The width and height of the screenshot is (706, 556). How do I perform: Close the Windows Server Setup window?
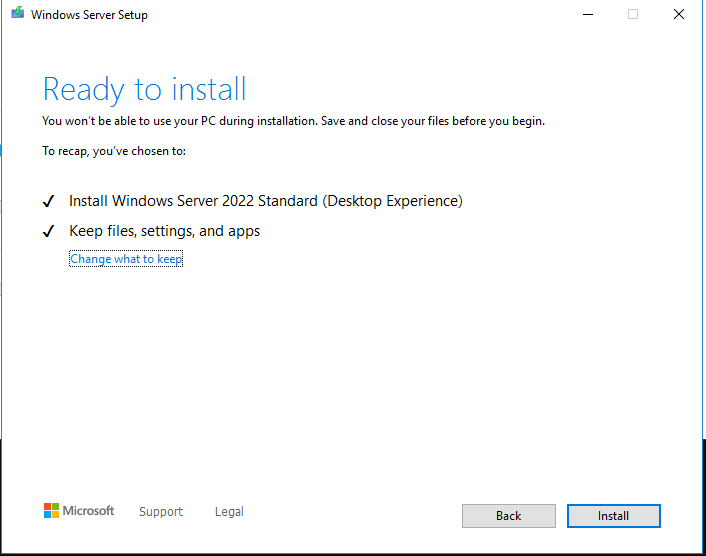pos(680,15)
